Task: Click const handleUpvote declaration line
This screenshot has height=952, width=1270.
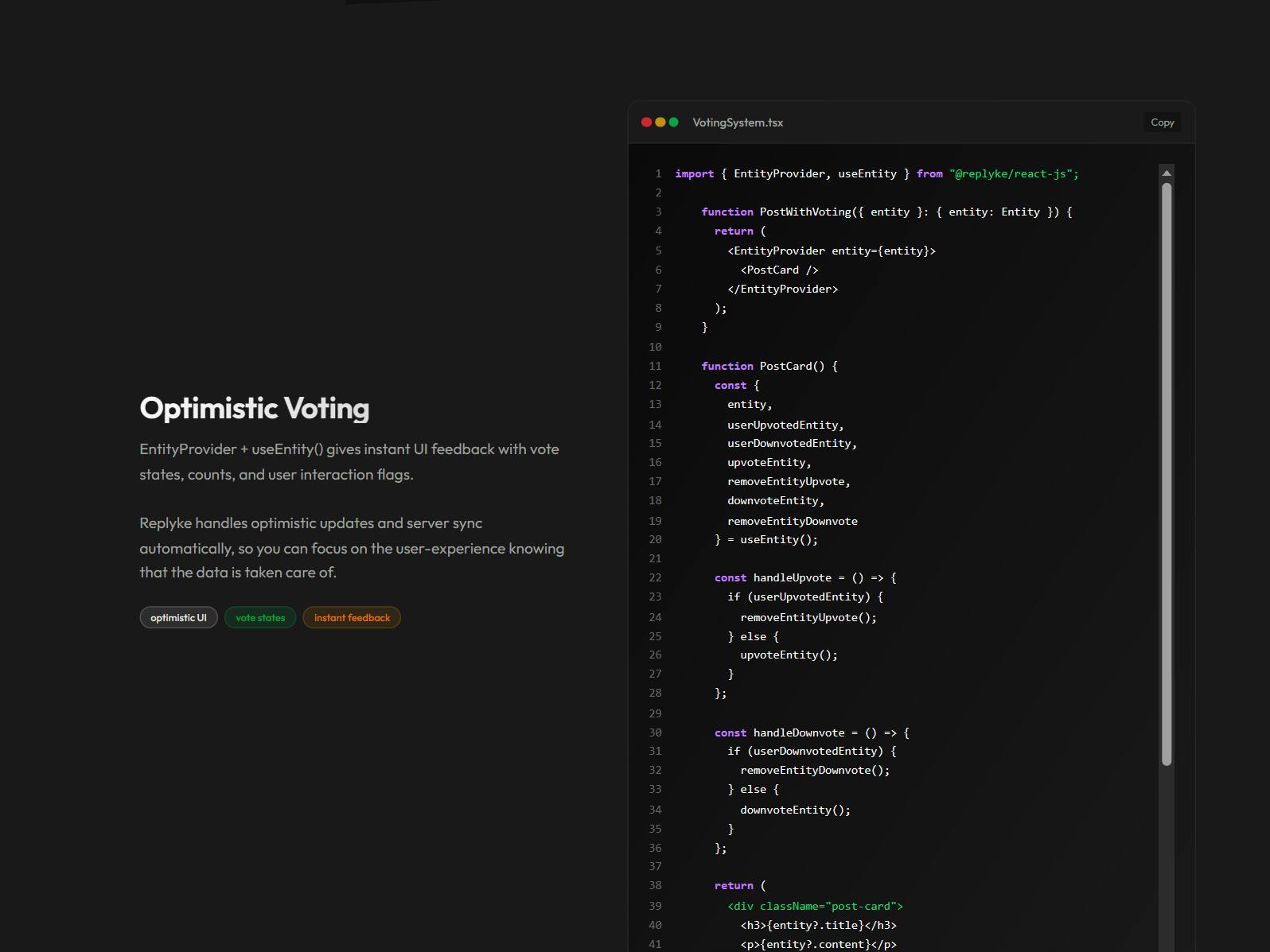Action: [x=805, y=577]
